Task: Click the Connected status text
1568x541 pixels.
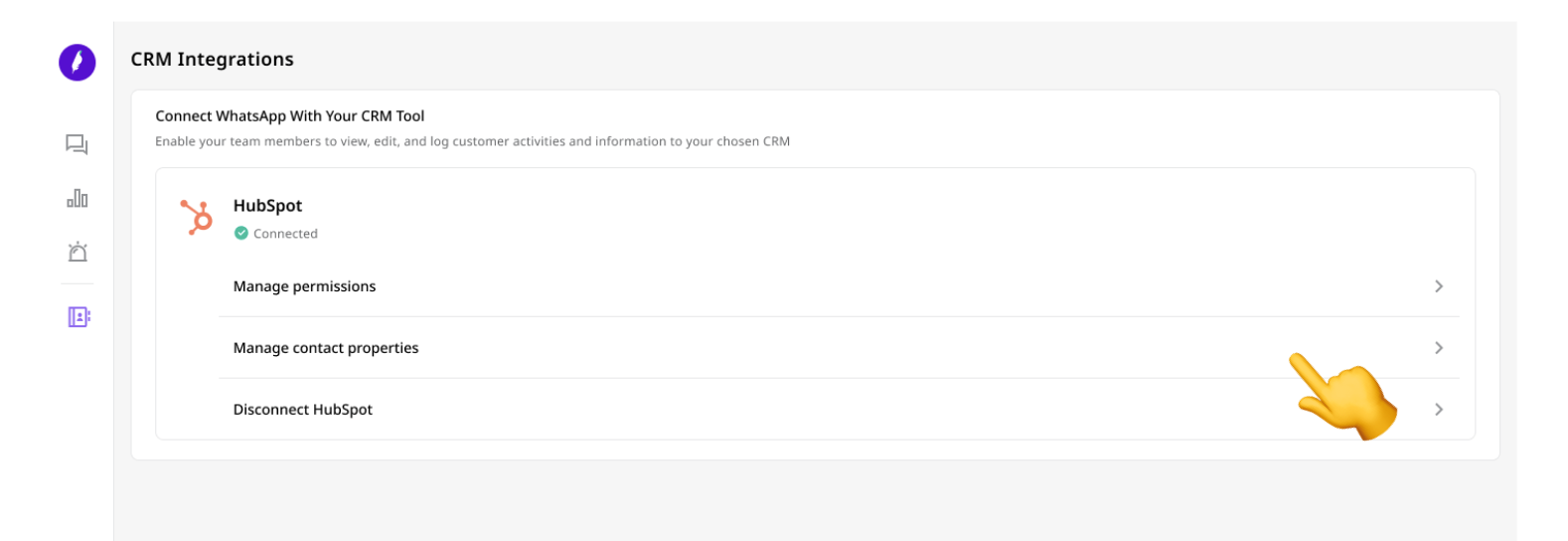Action: click(285, 234)
